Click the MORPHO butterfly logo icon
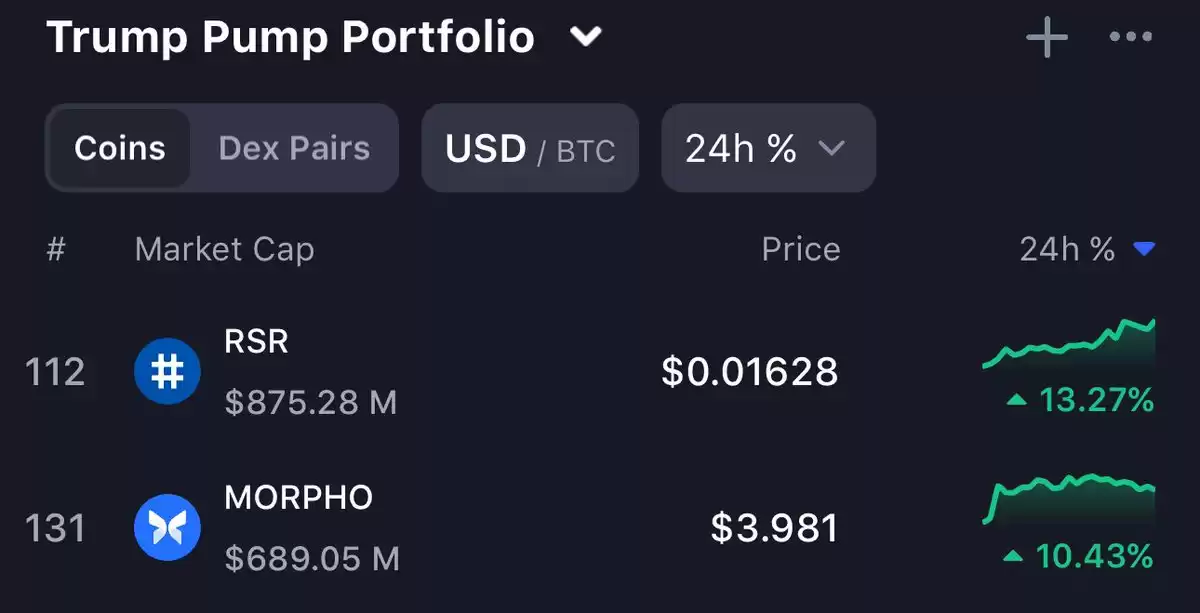The height and width of the screenshot is (613, 1200). 167,527
